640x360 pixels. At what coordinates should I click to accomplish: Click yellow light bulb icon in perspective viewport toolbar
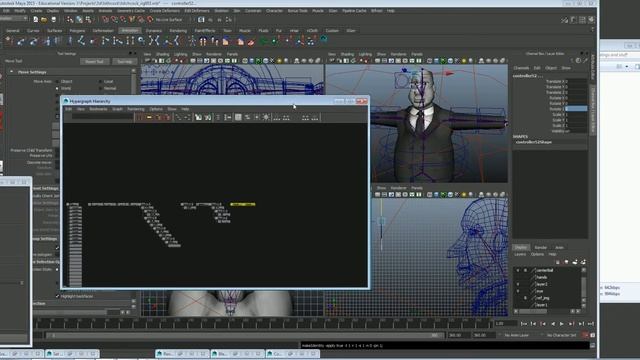tap(464, 61)
